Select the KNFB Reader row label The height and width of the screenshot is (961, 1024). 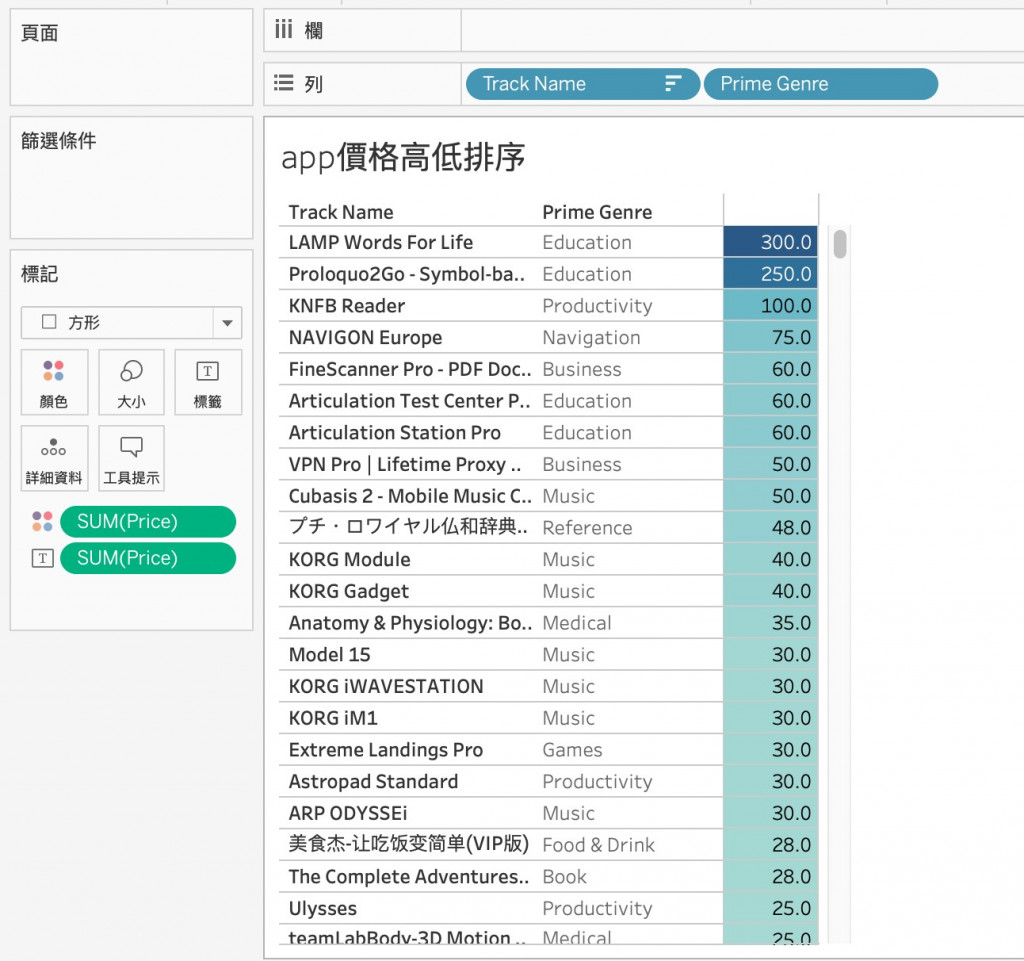pyautogui.click(x=347, y=306)
